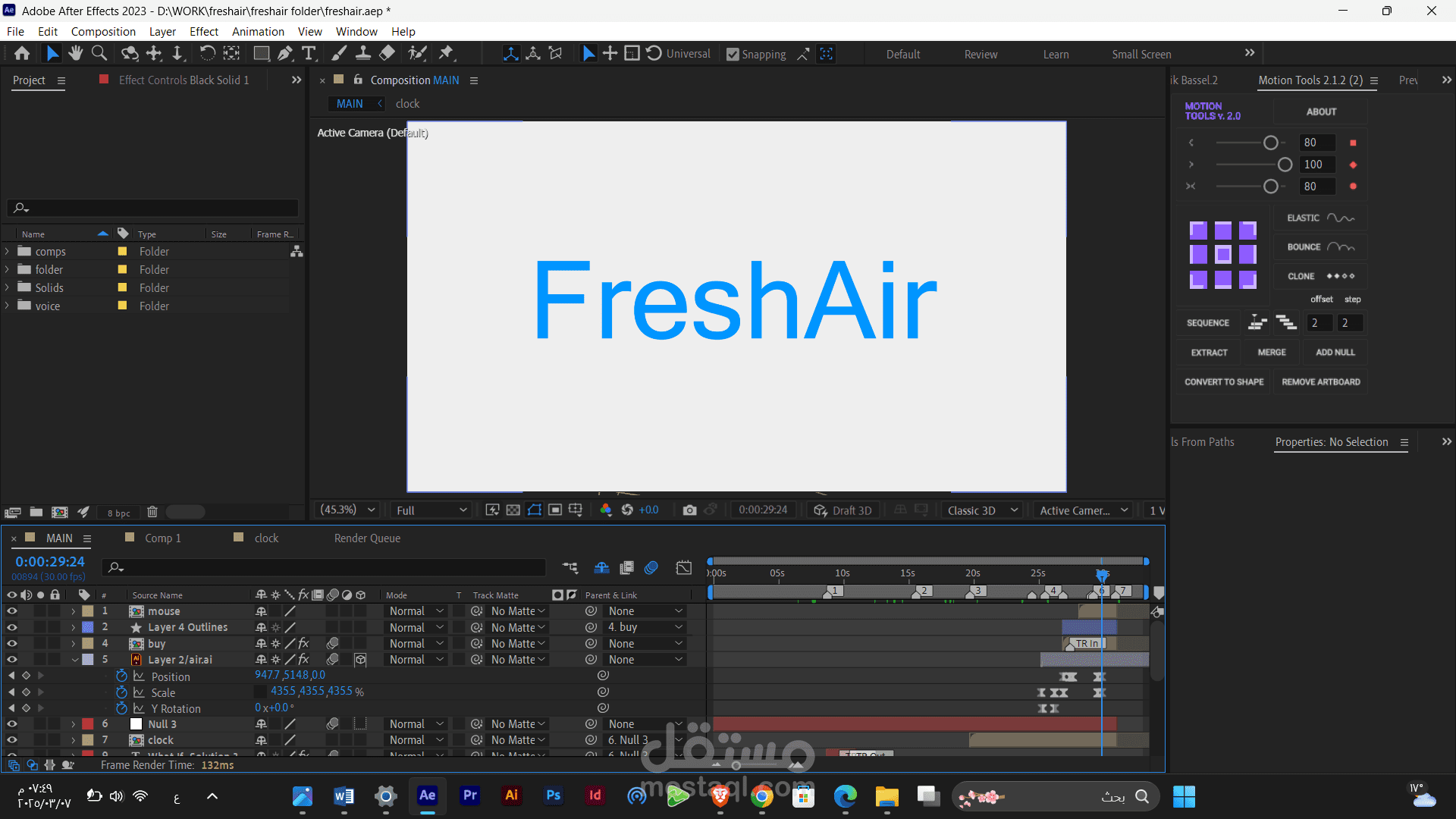Toggle visibility of the clock layer
Image resolution: width=1456 pixels, height=819 pixels.
(12, 740)
